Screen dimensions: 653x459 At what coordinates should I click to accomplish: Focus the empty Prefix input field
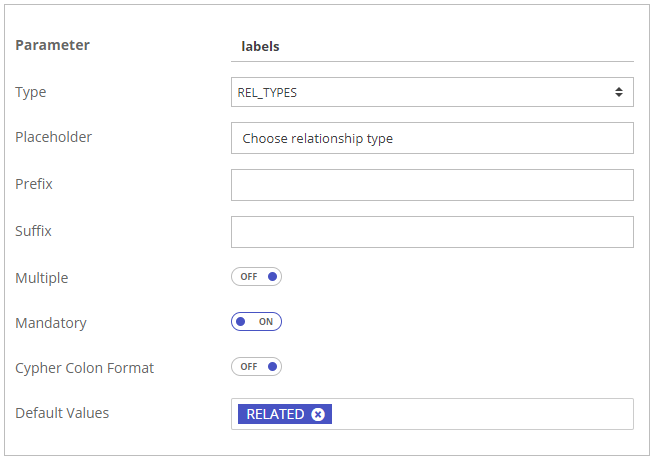click(x=432, y=185)
